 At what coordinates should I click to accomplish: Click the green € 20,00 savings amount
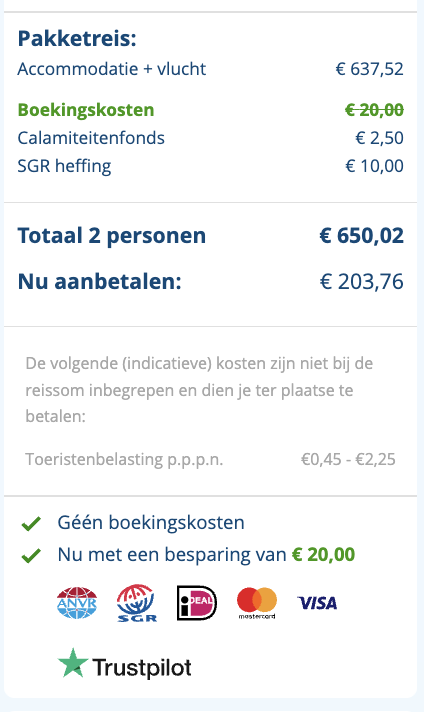[323, 555]
